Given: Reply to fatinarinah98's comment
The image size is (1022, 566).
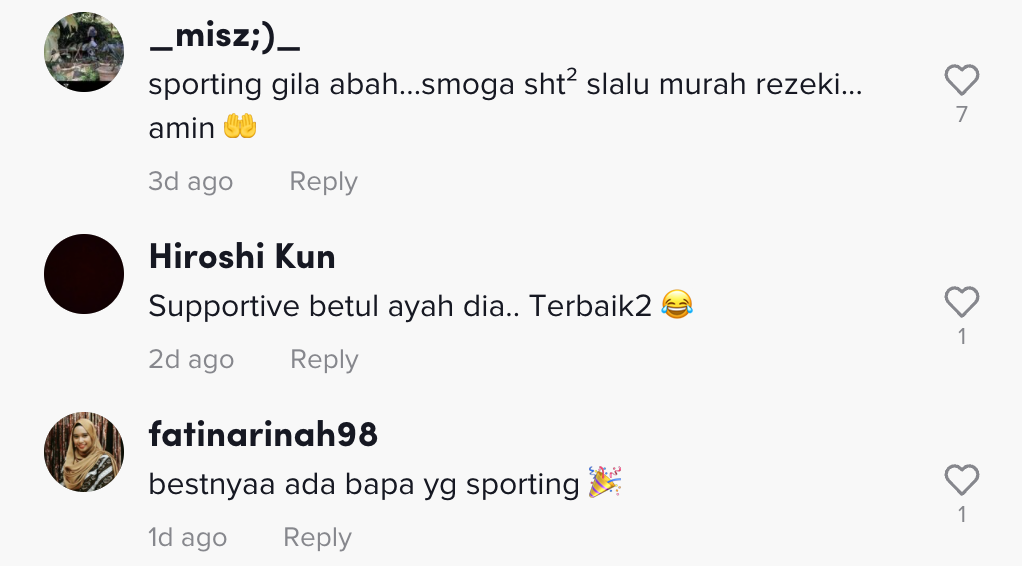Looking at the screenshot, I should coord(317,537).
